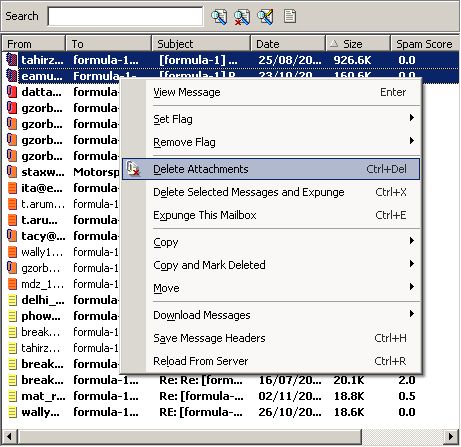Viewport: 461px width, 447px height.
Task: Click the yellow note icon beside delhi_ message
Action: click(x=12, y=300)
